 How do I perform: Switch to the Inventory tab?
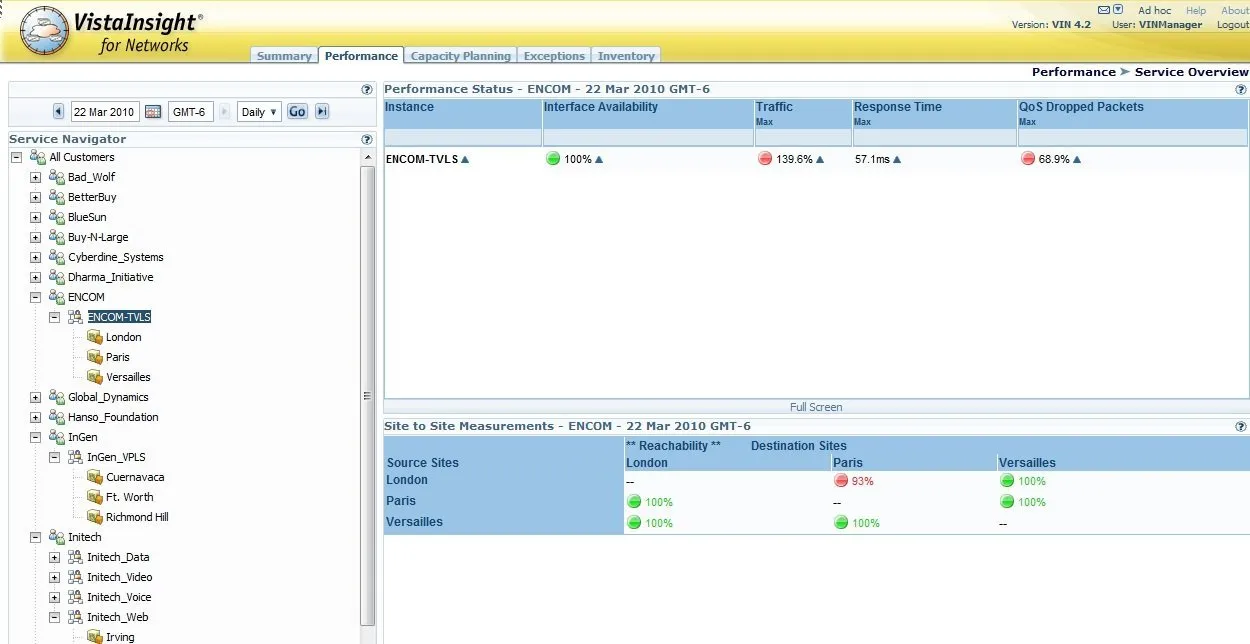point(626,56)
